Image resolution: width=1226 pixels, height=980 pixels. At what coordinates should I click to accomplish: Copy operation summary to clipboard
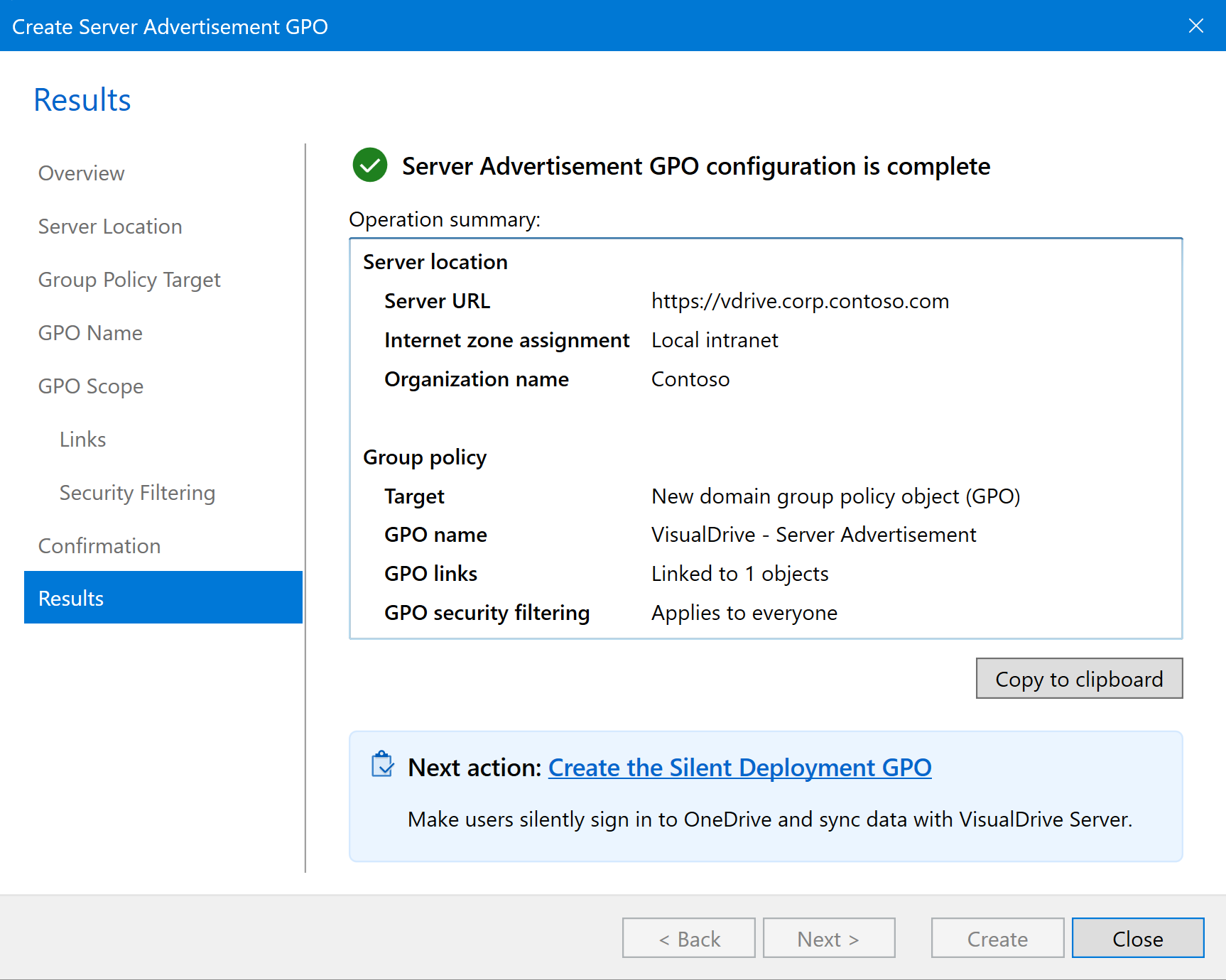[x=1078, y=679]
